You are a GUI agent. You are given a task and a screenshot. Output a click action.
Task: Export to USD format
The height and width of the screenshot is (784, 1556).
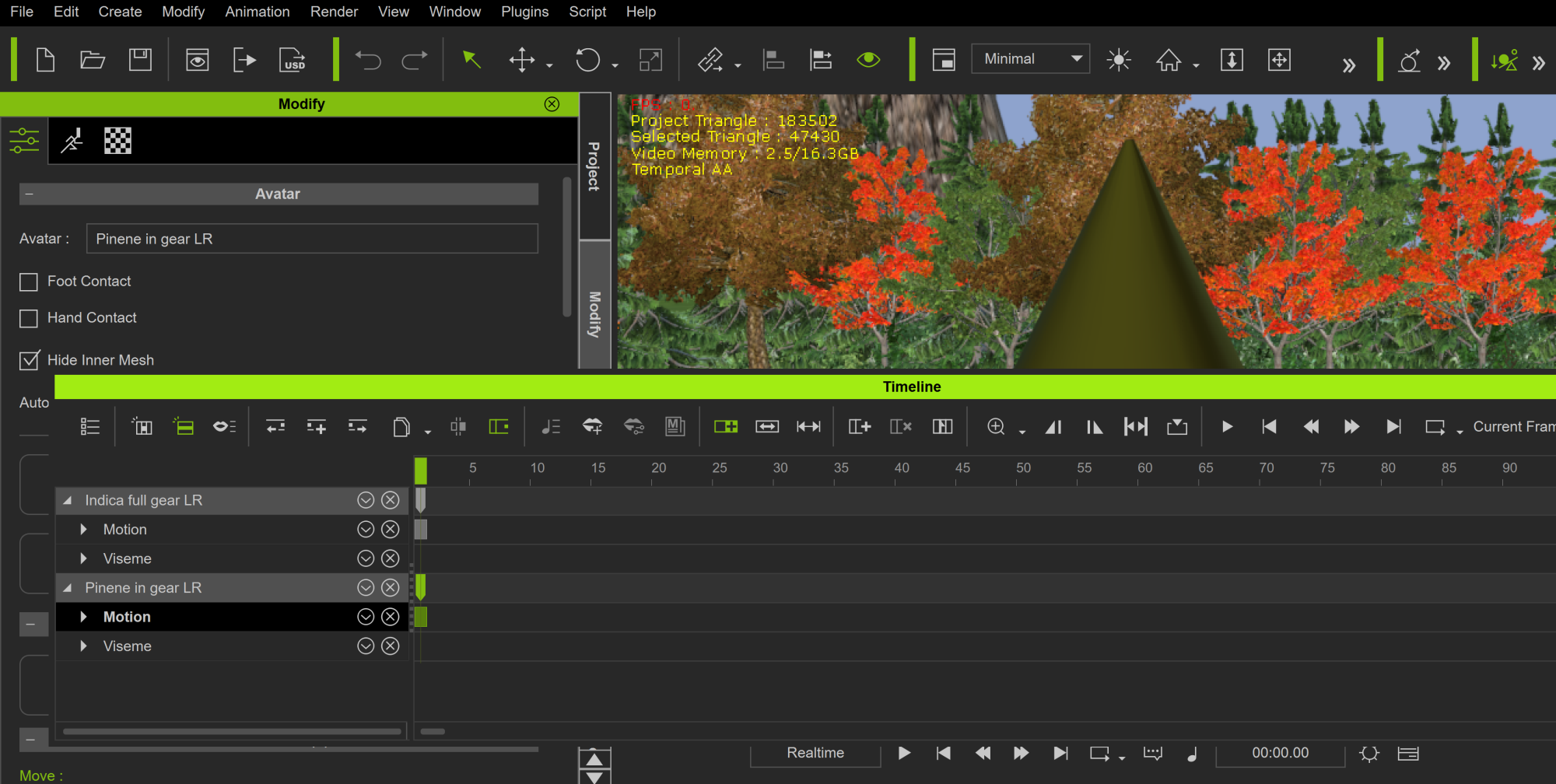tap(293, 60)
